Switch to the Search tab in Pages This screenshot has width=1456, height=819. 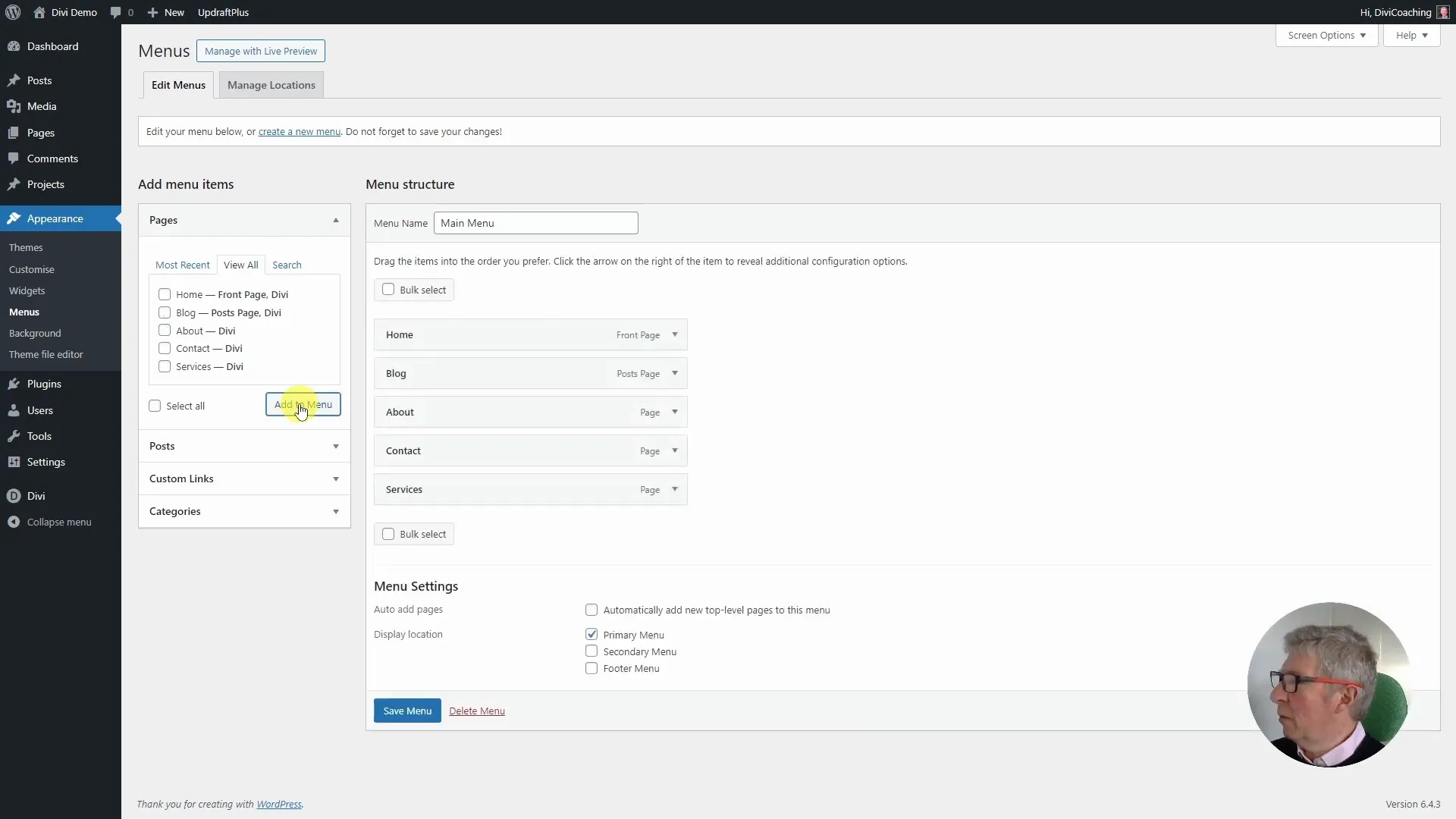pos(287,265)
